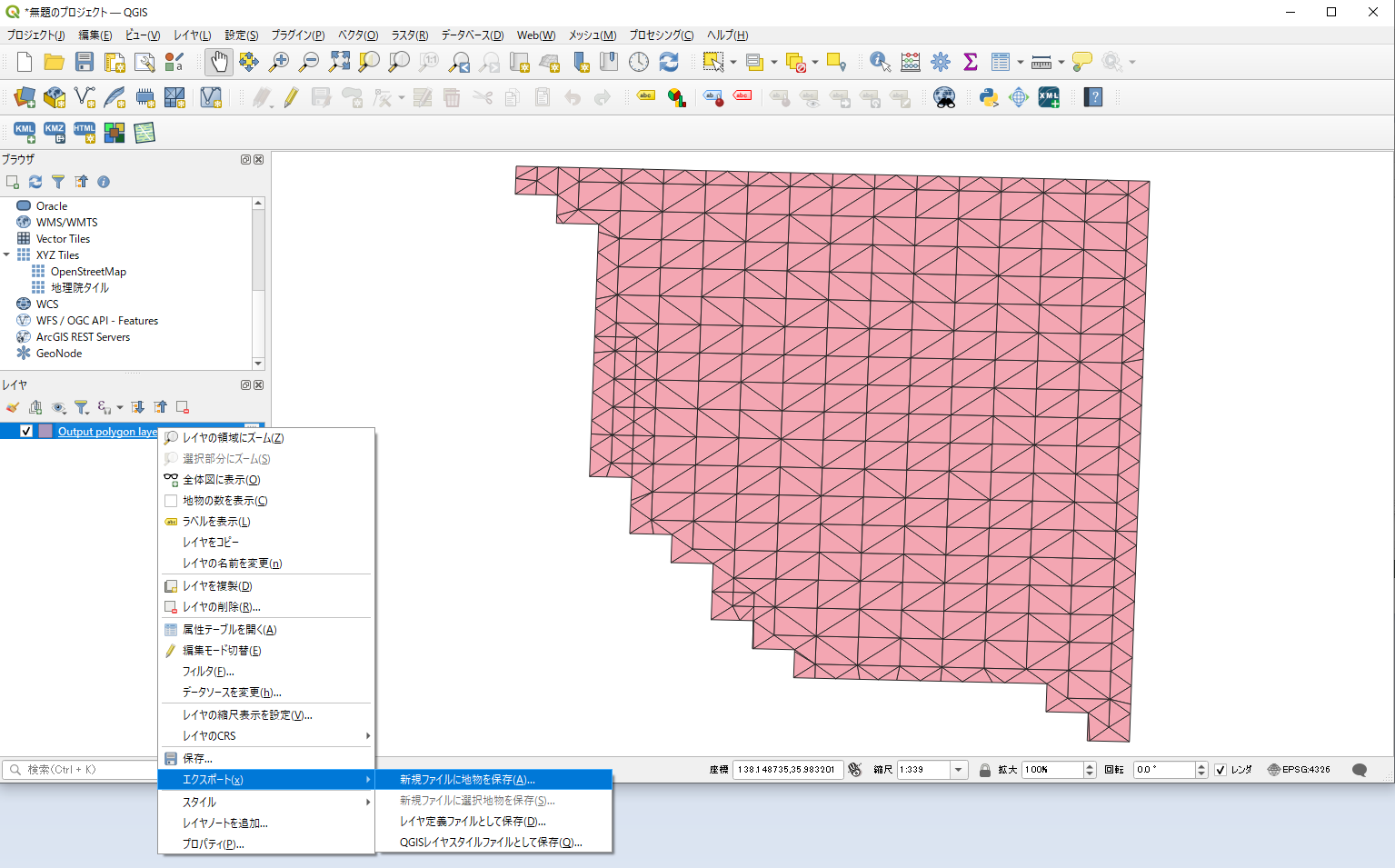Toggle Output polygon layer visibility checkbox
1395x868 pixels.
(x=26, y=432)
